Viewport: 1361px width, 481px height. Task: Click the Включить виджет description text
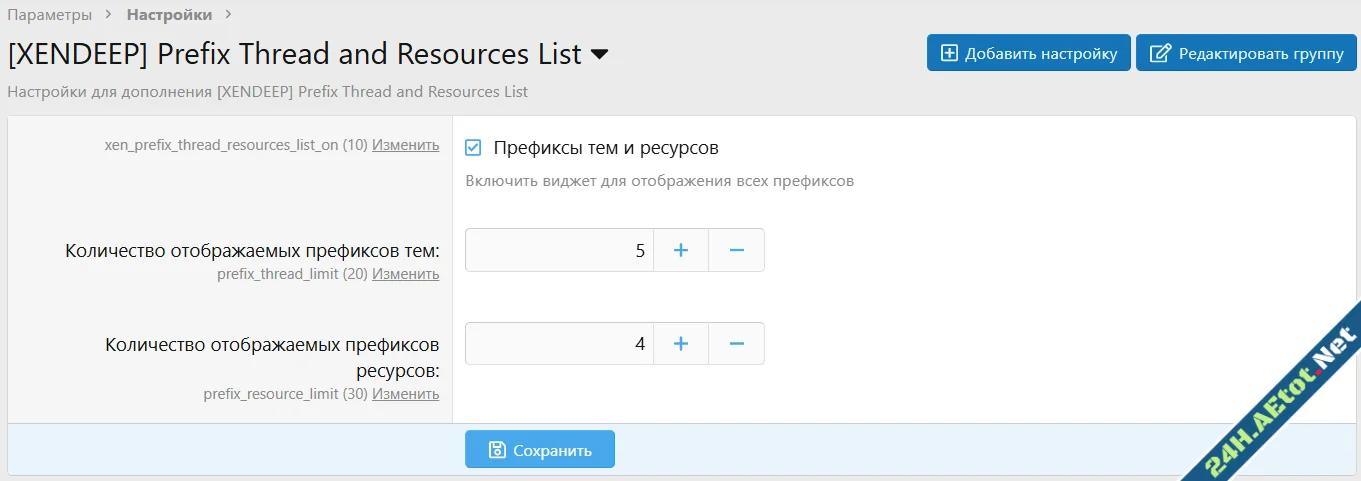tap(660, 182)
